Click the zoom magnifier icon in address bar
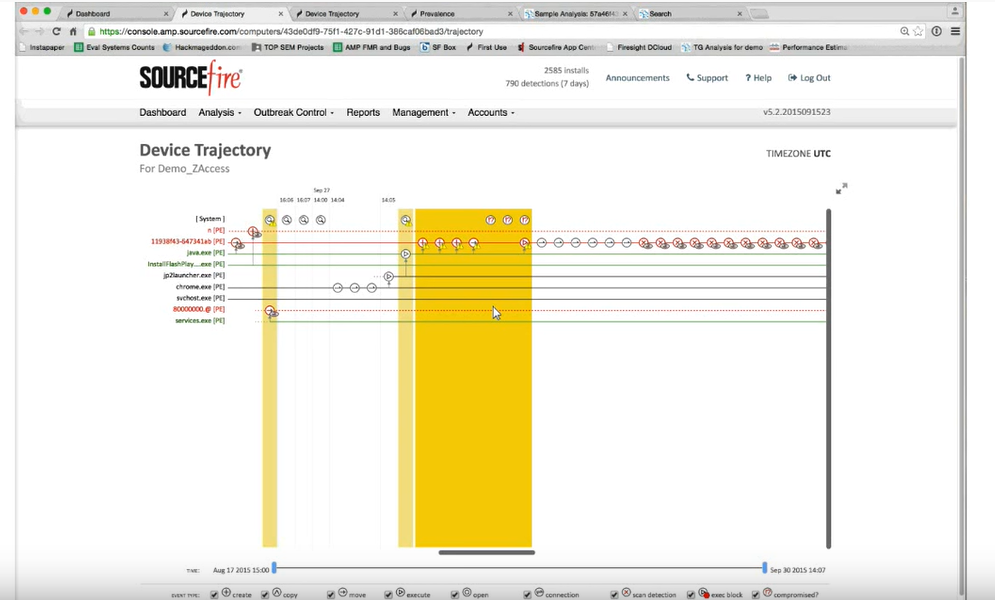This screenshot has height=600, width=995. (904, 31)
